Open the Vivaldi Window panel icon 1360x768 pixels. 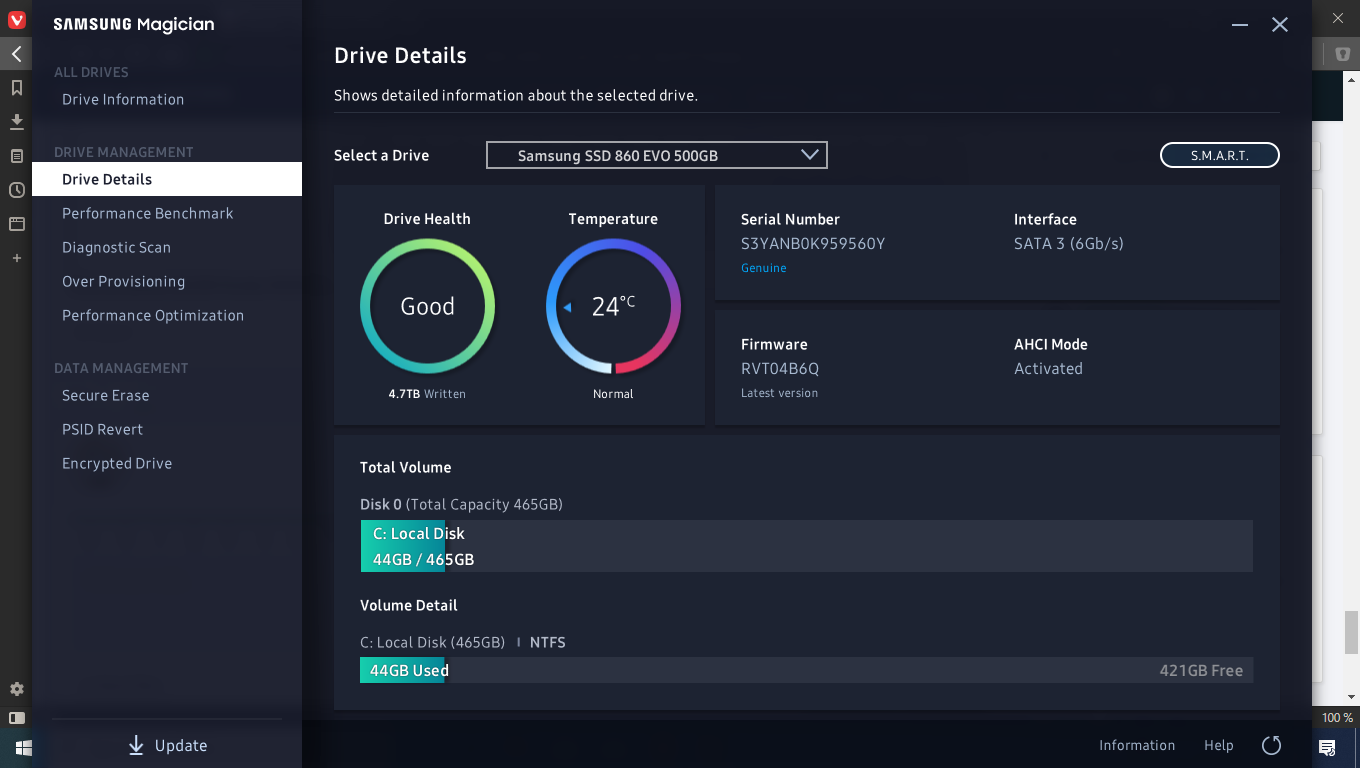point(16,224)
